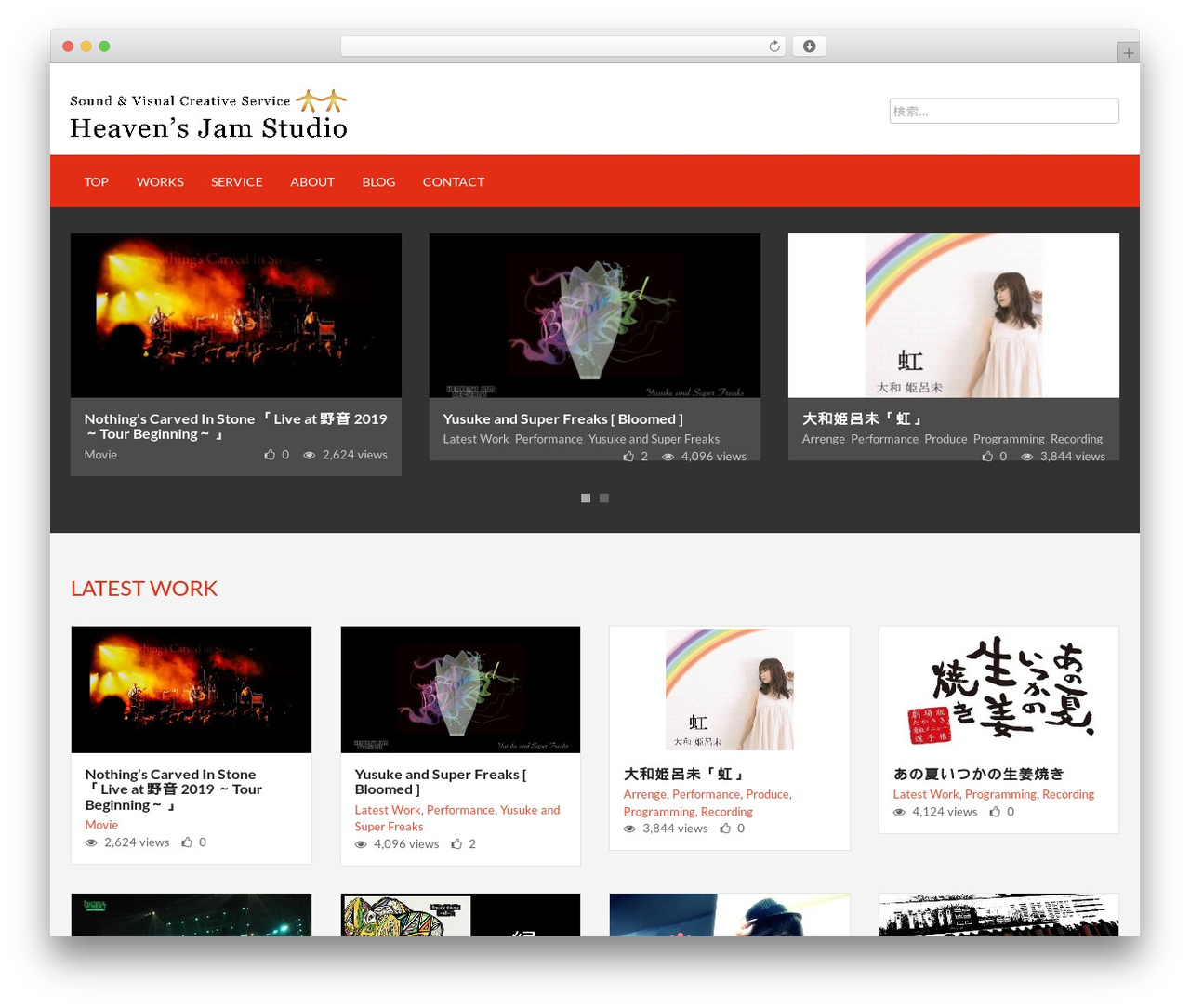The height and width of the screenshot is (1008, 1190).
Task: Click thumbs-up icon under あの夏いつかの生姜焼き
Action: point(995,812)
